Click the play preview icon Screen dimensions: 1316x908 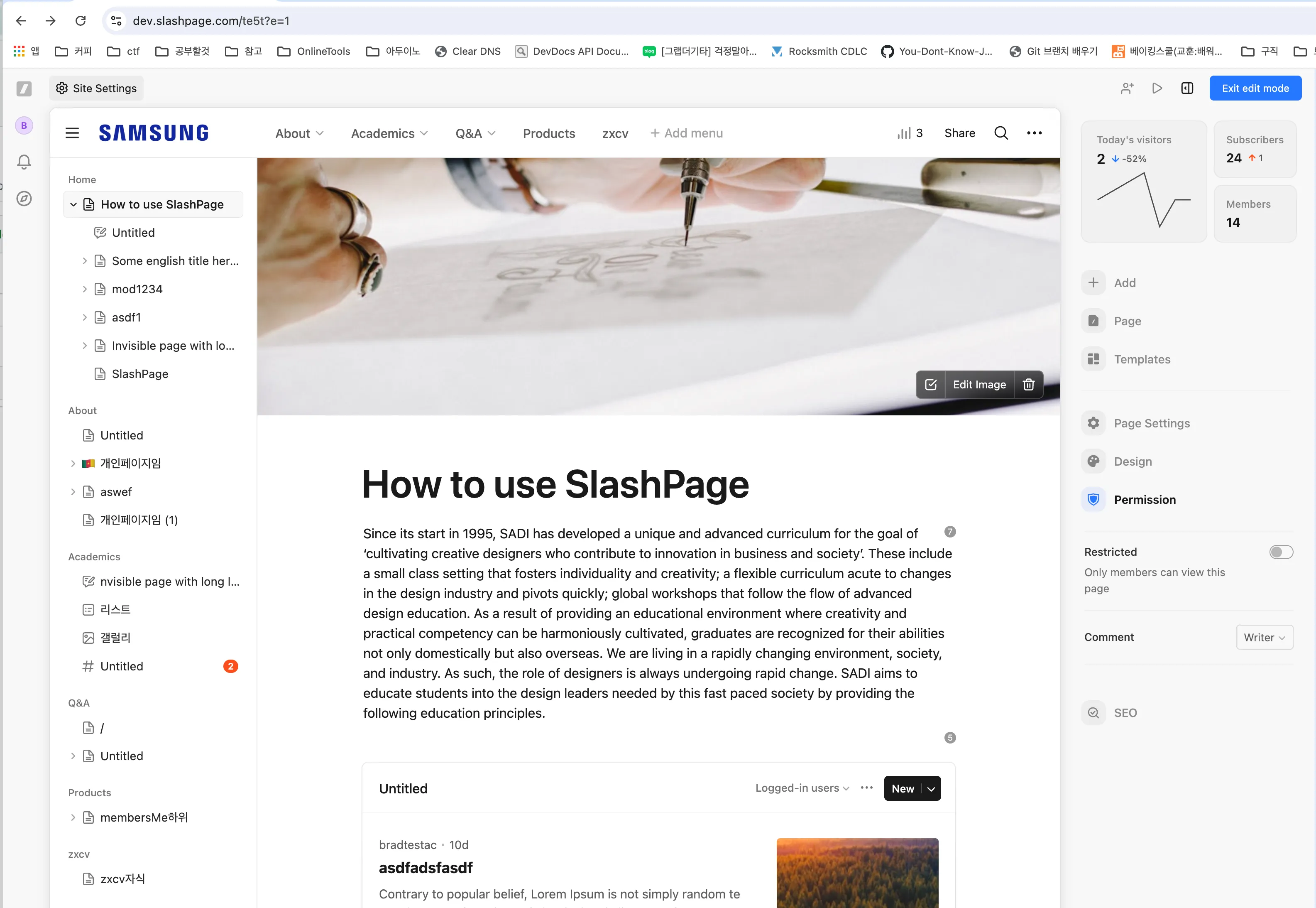click(1157, 88)
